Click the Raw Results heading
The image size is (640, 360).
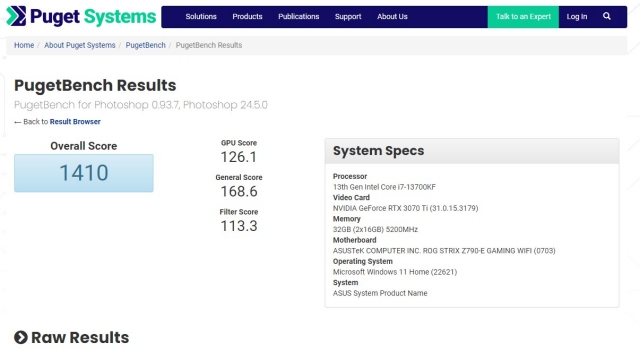80,338
